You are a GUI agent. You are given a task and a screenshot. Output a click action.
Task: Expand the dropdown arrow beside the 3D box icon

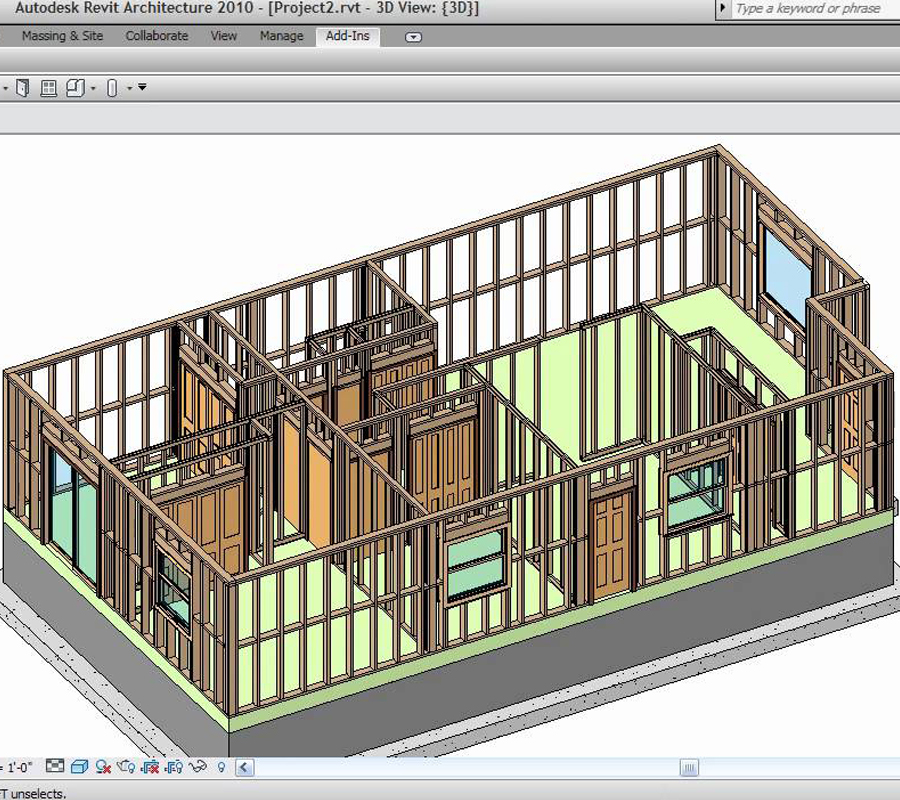[93, 88]
